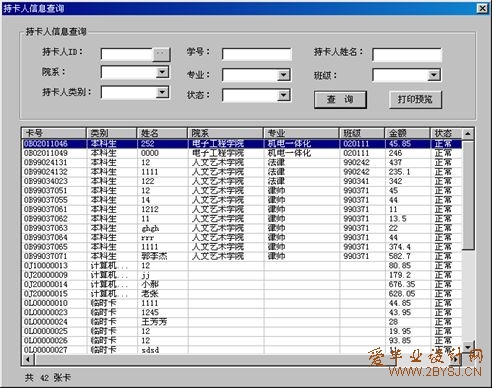This screenshot has height=390, width=494.
Task: Click name cell 老张
Action: pyautogui.click(x=150, y=294)
